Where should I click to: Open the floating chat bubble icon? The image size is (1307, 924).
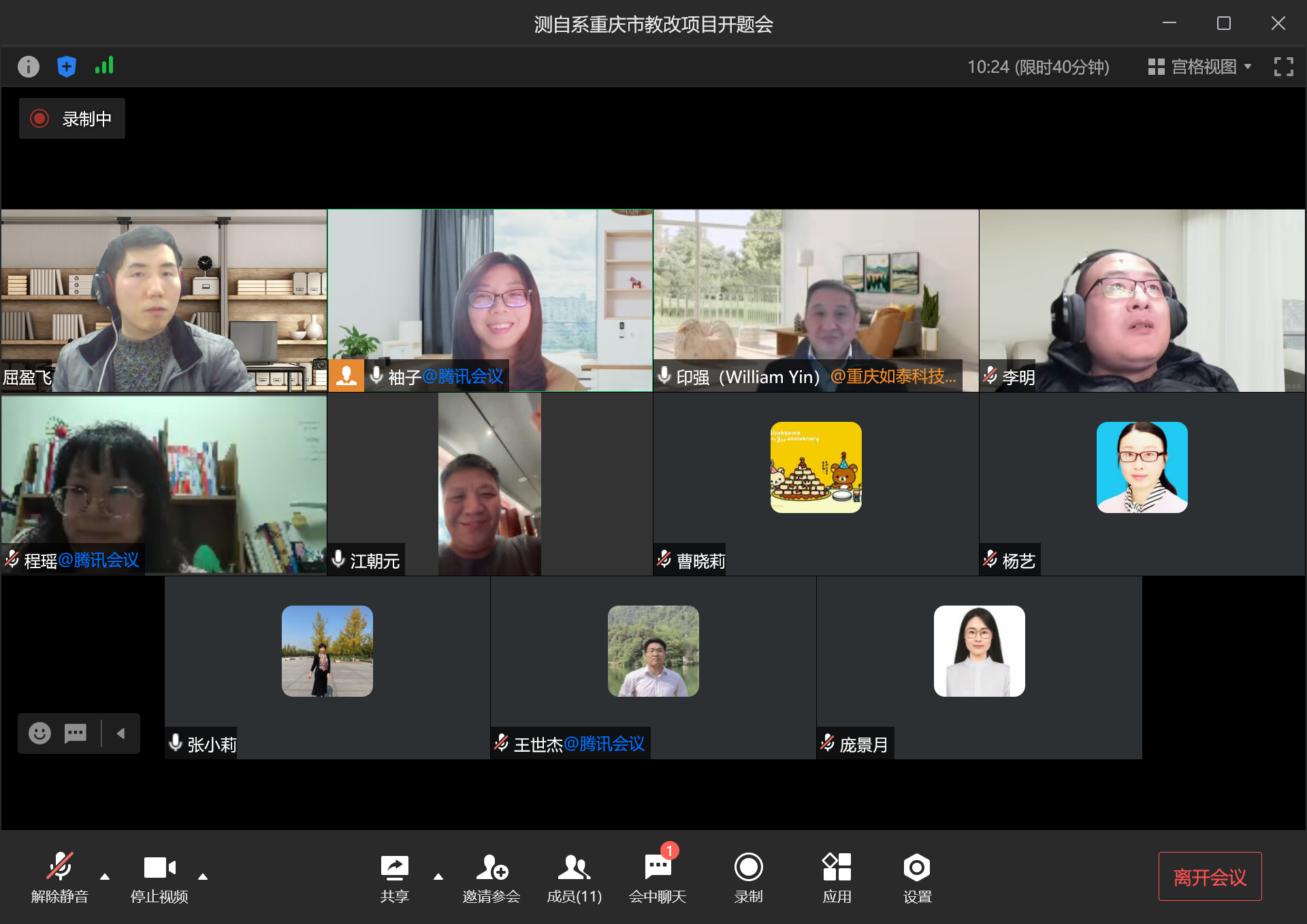(x=75, y=733)
